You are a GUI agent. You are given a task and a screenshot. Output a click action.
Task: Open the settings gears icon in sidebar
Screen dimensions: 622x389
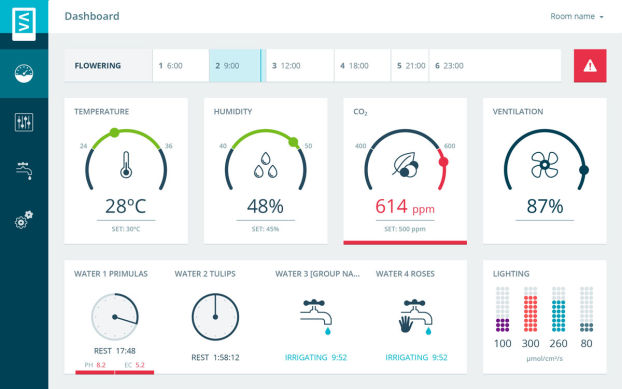tap(24, 220)
